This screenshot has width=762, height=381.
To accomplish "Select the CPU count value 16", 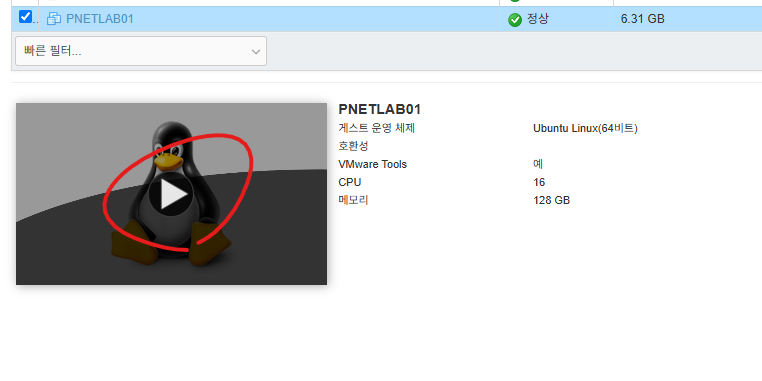I will pos(539,182).
